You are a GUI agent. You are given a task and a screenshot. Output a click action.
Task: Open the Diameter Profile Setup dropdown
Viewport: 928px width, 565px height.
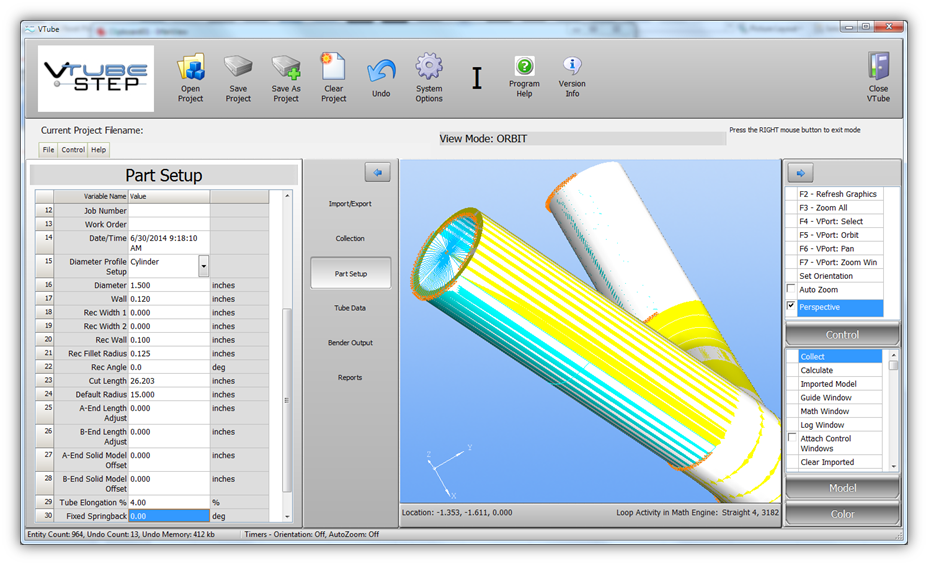pos(204,266)
